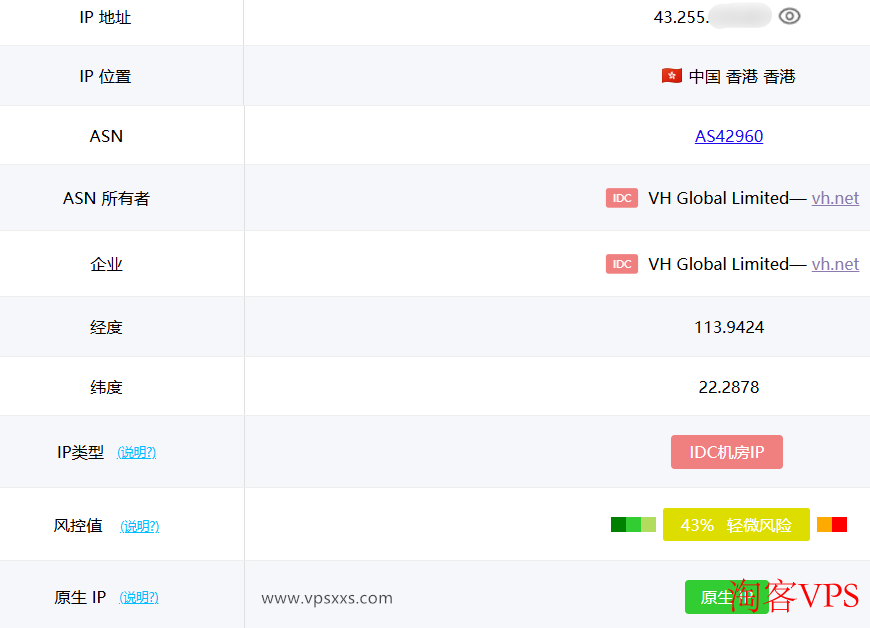Screen dimensions: 870x628
Task: Click the flag icon before 中国 香港
Action: [x=671, y=76]
